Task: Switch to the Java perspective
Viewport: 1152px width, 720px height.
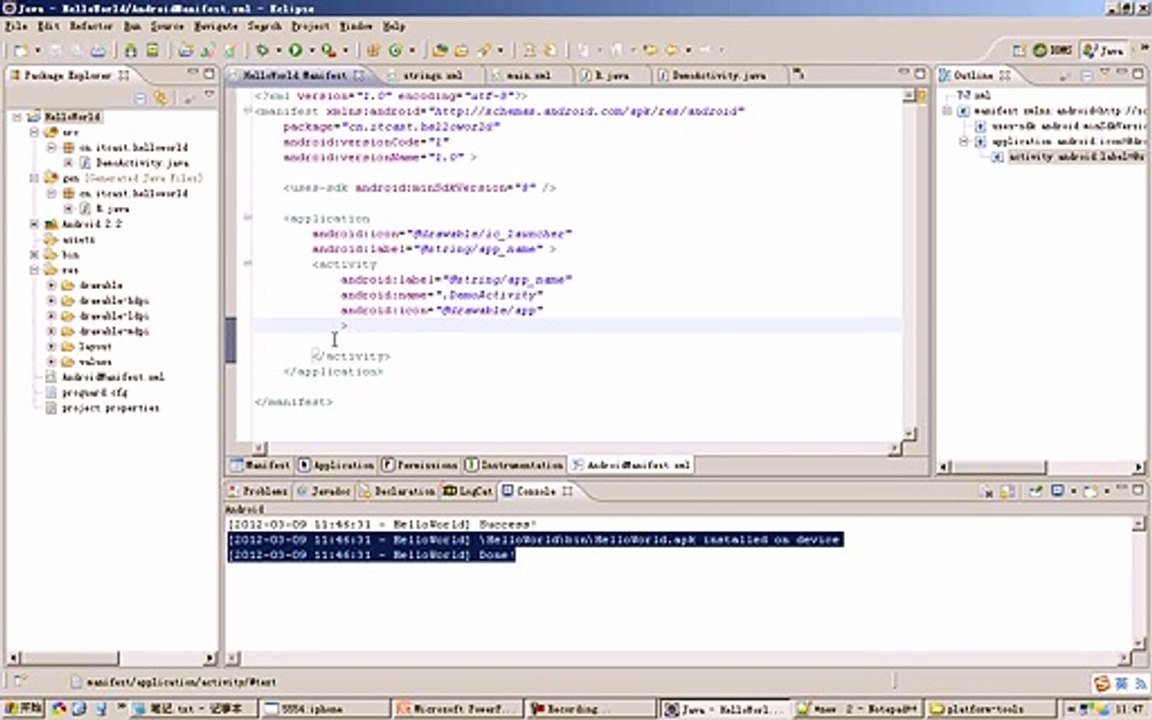Action: 1105,50
